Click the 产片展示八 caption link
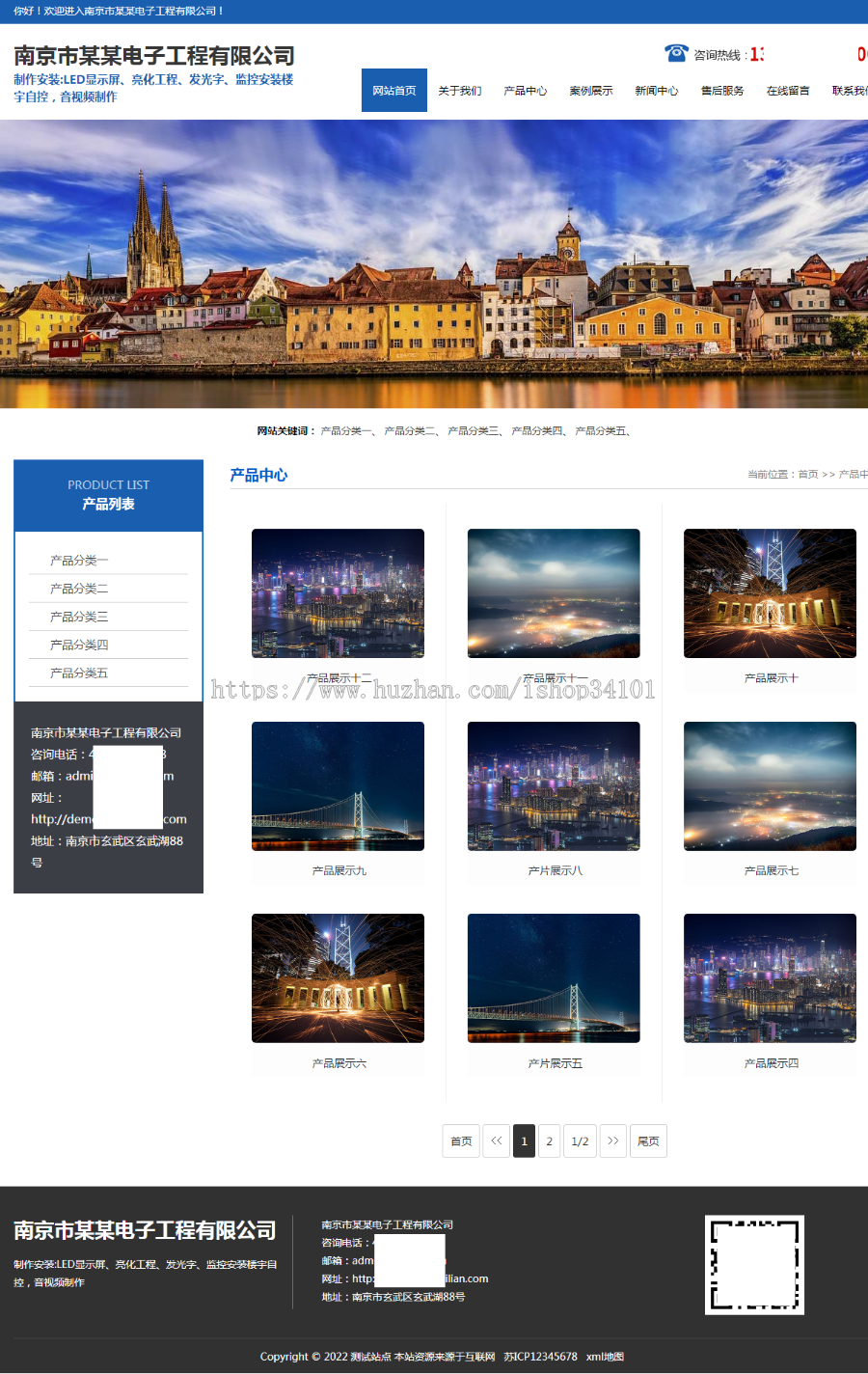Image resolution: width=868 pixels, height=1374 pixels. point(555,871)
